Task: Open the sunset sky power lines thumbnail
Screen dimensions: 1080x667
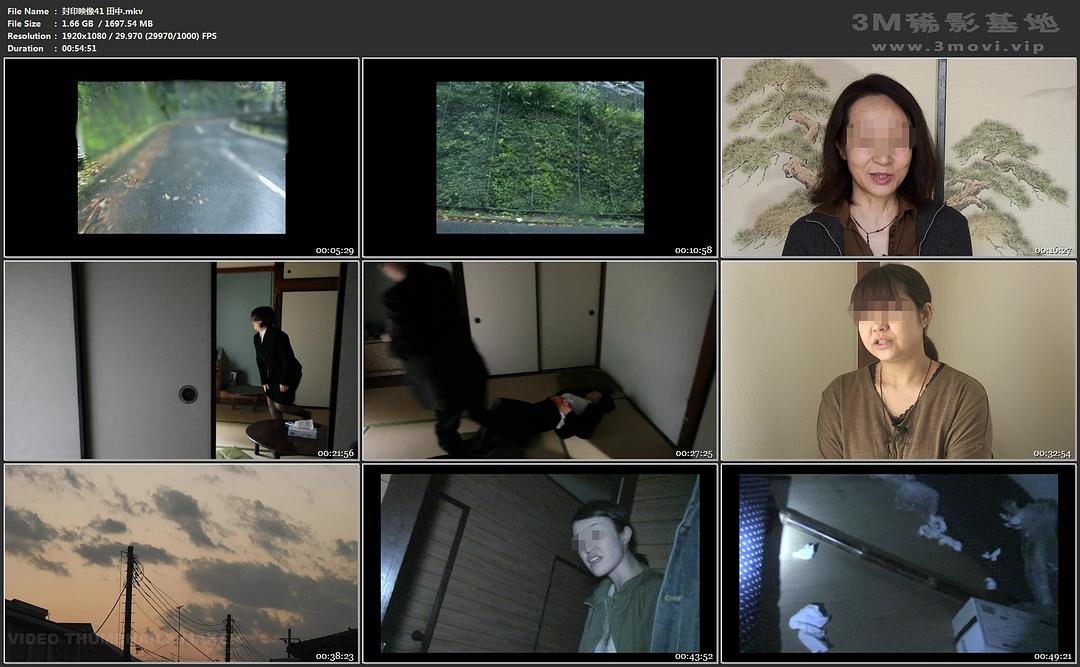Action: [x=181, y=562]
